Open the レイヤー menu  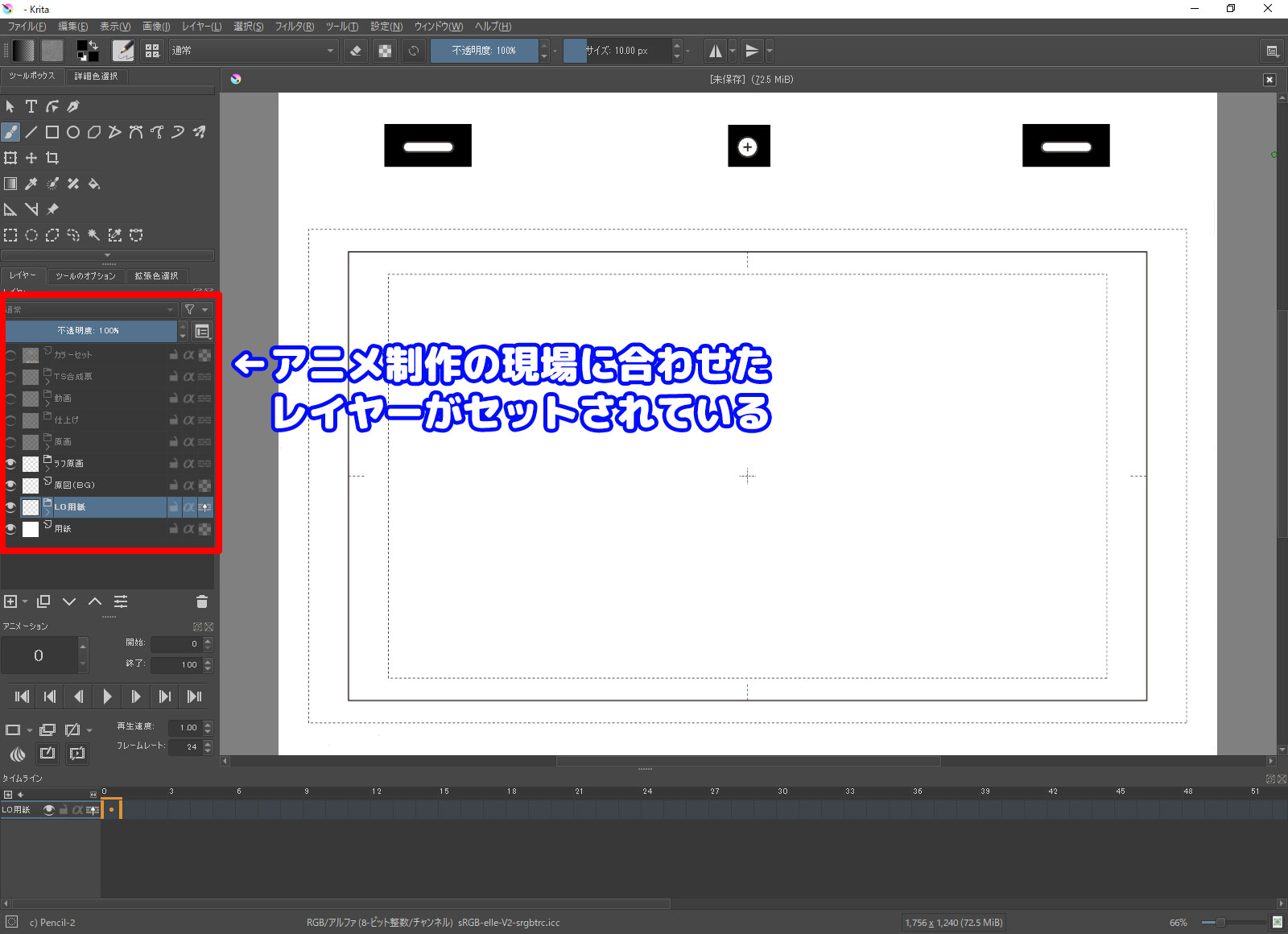(201, 27)
